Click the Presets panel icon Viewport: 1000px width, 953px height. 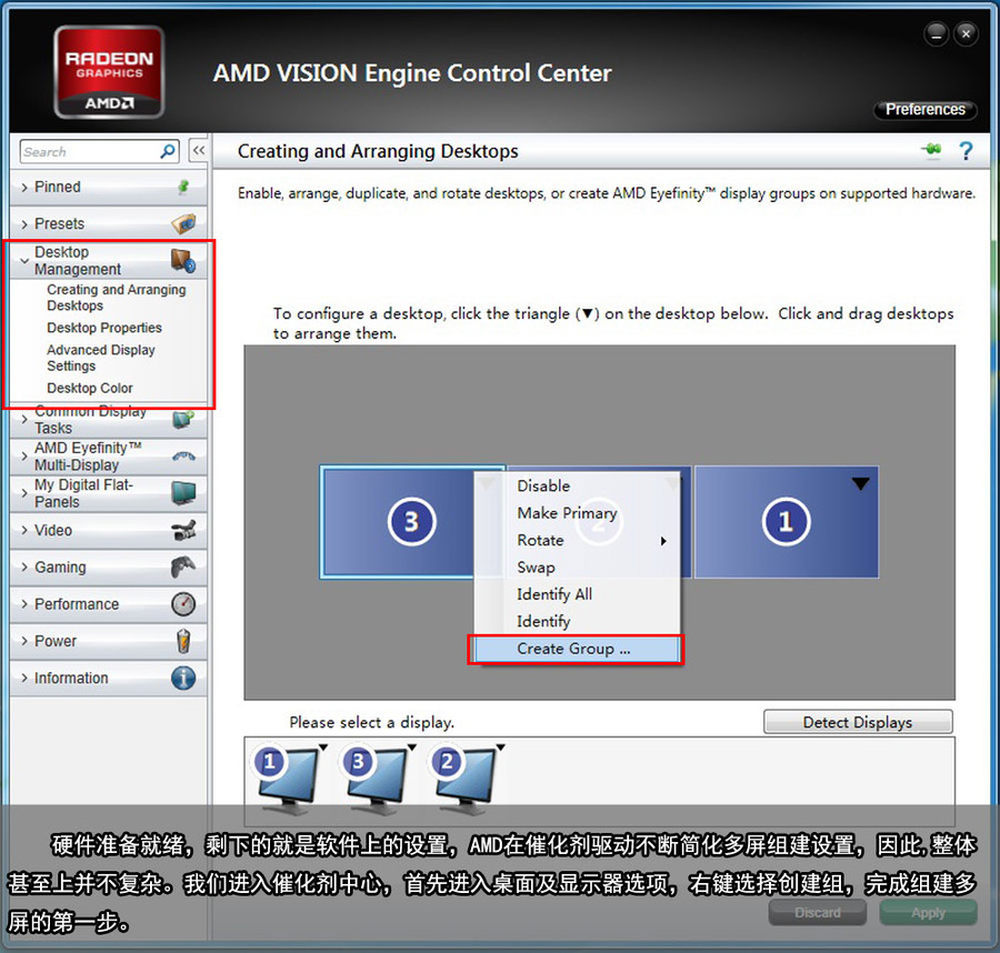[184, 224]
